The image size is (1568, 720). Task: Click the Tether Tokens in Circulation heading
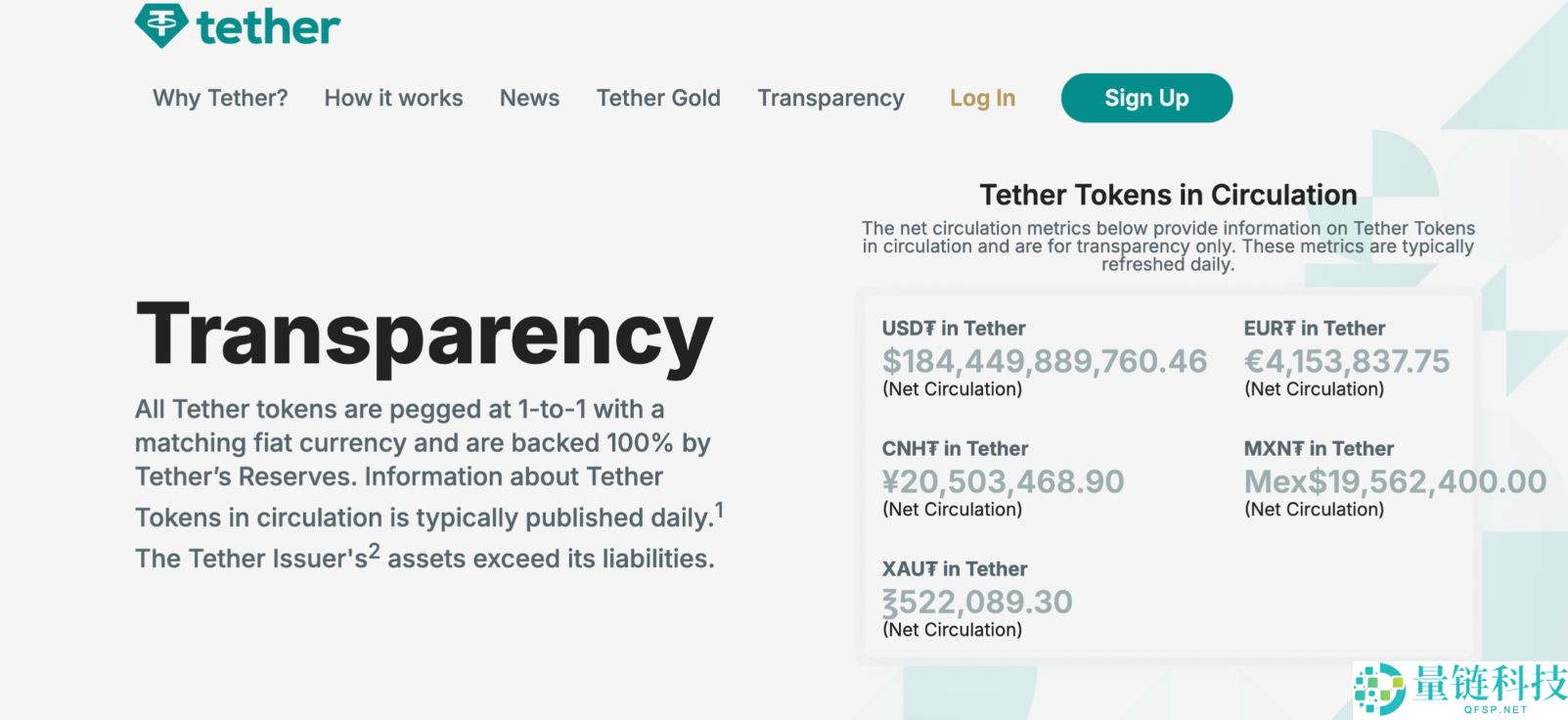point(1168,195)
